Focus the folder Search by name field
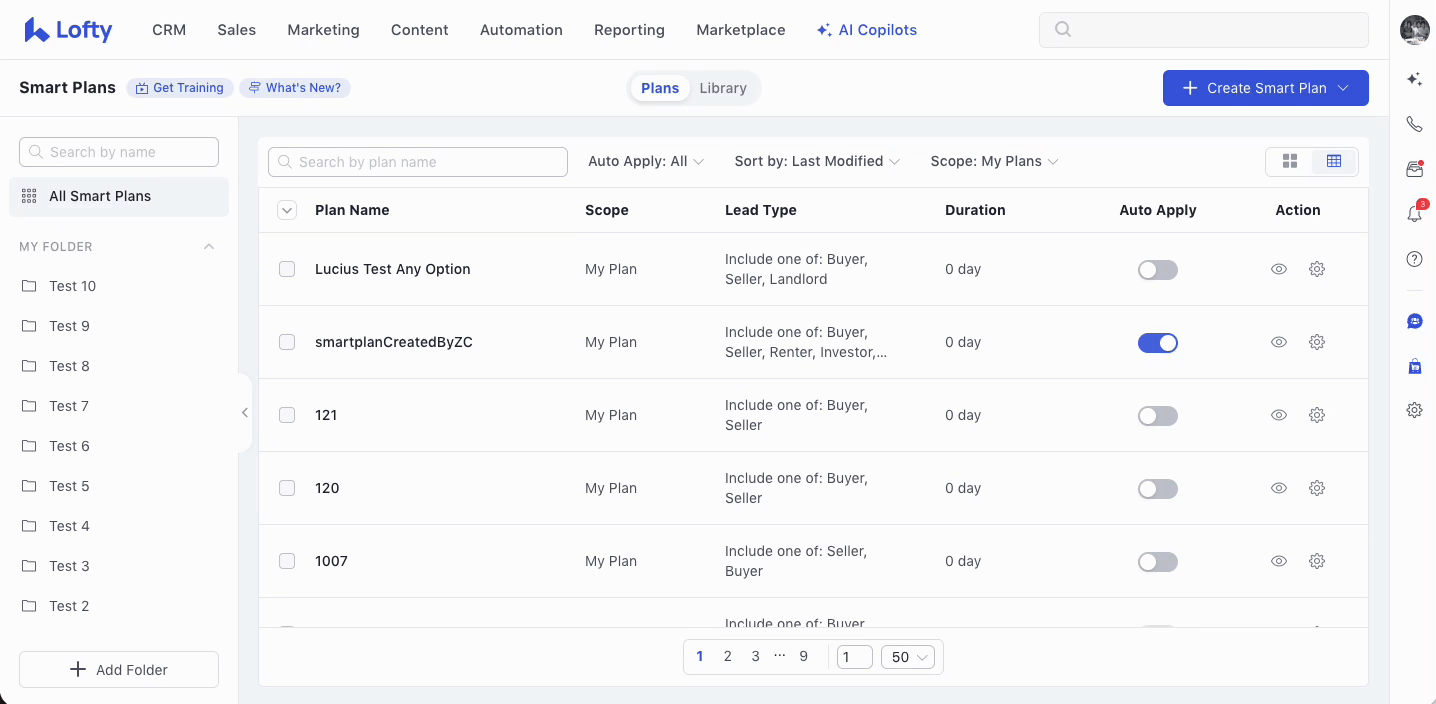 pyautogui.click(x=119, y=152)
